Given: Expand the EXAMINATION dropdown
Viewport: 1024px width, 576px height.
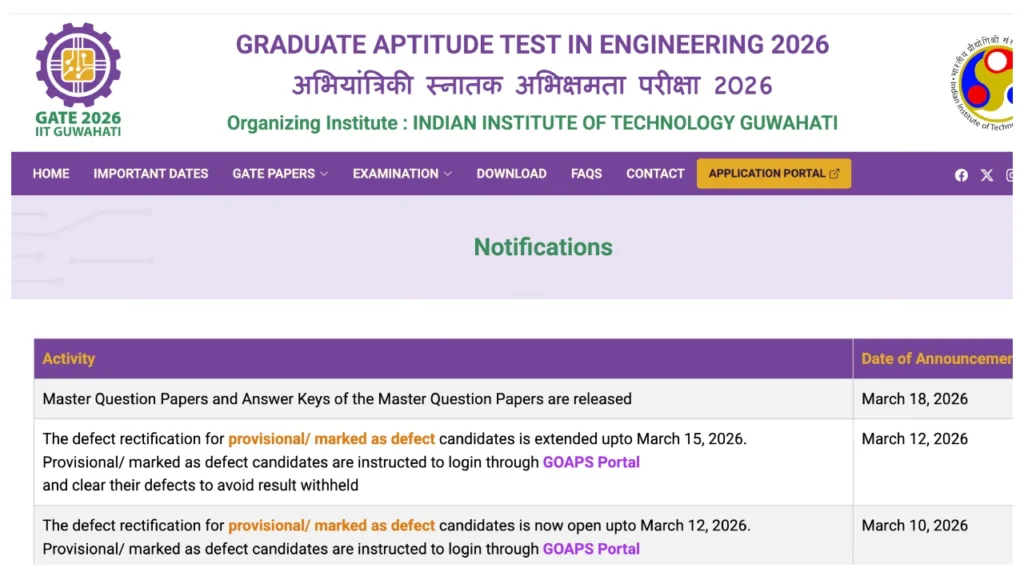Looking at the screenshot, I should pos(400,173).
